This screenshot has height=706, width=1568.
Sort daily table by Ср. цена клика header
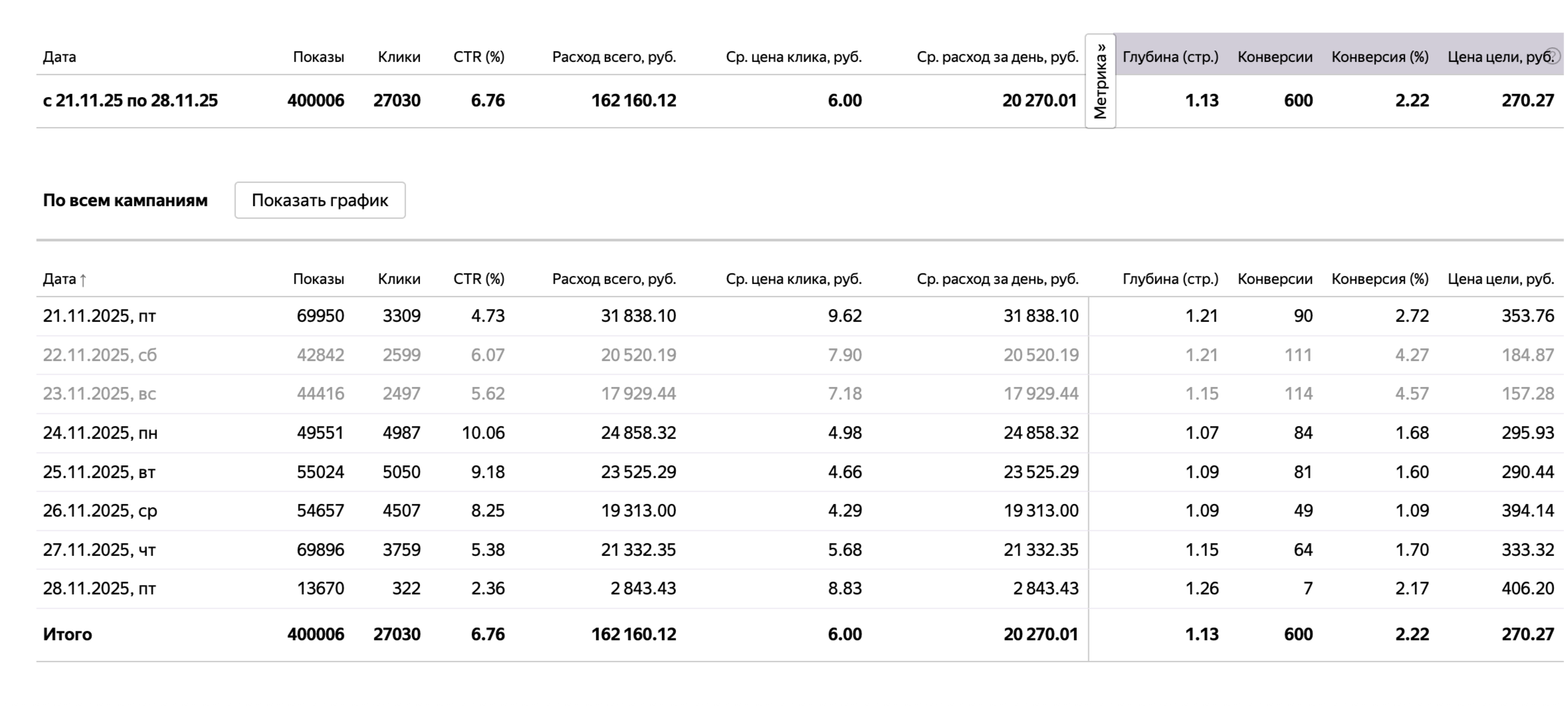click(794, 279)
